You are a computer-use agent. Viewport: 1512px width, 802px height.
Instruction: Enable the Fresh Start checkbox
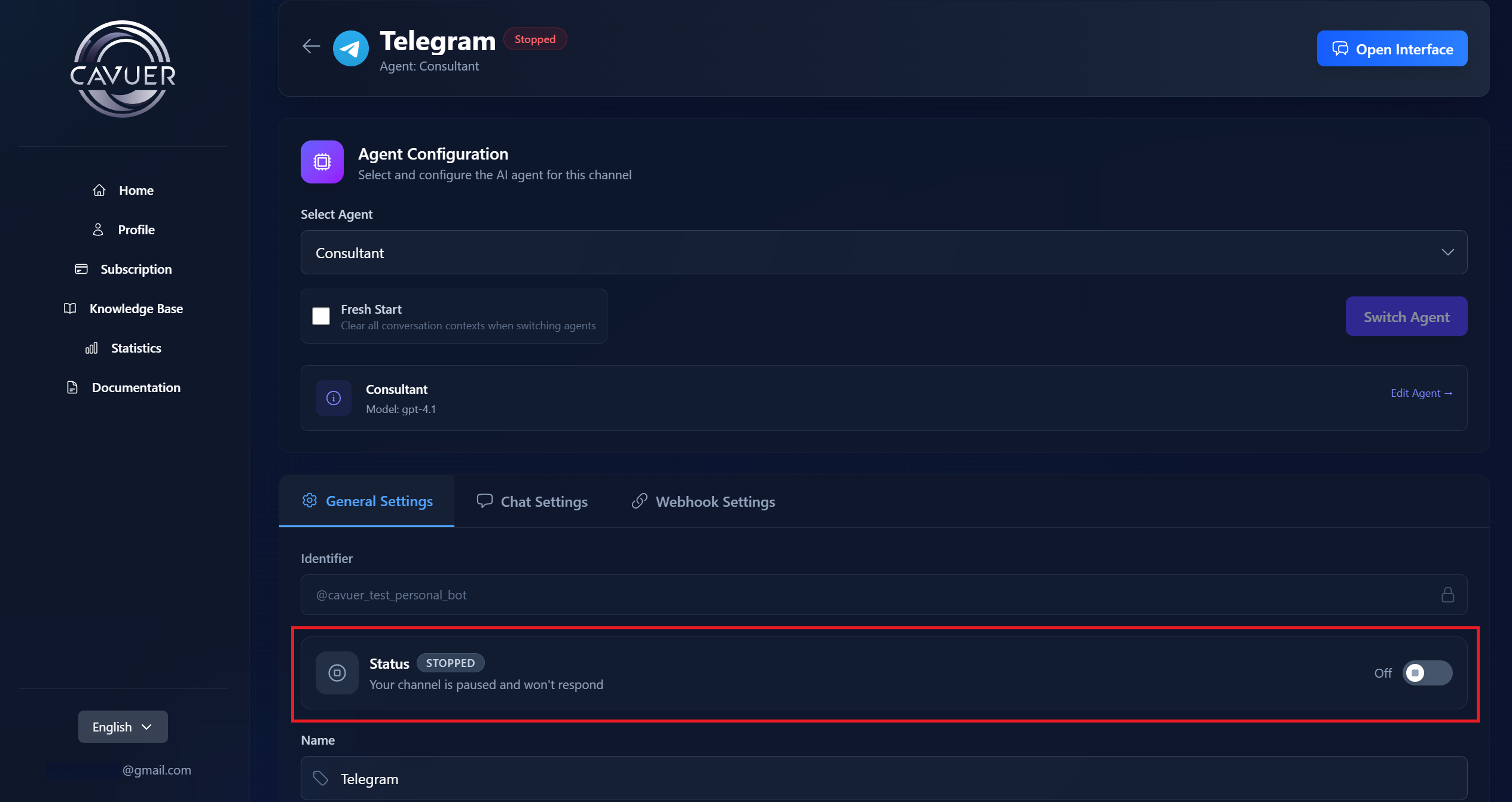click(x=321, y=316)
